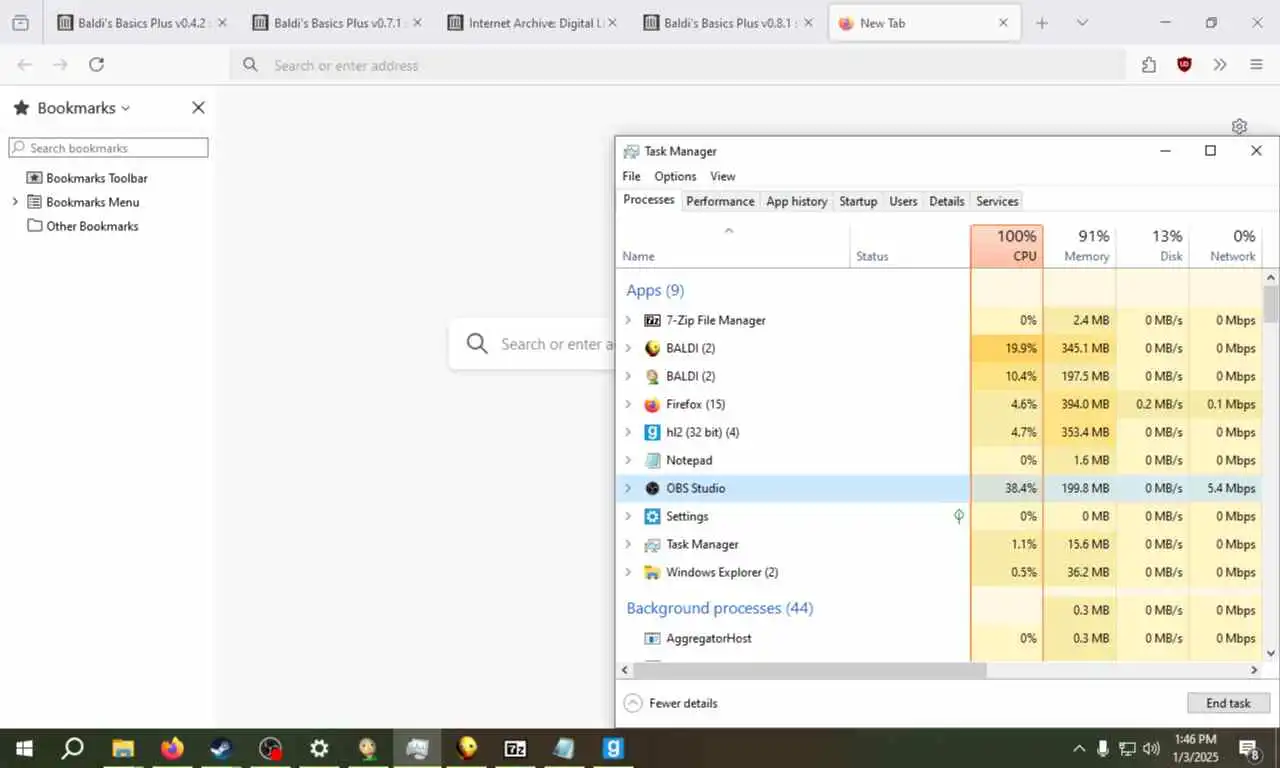Expand the Firefox (15) process group
Image resolution: width=1280 pixels, height=768 pixels.
pos(628,405)
